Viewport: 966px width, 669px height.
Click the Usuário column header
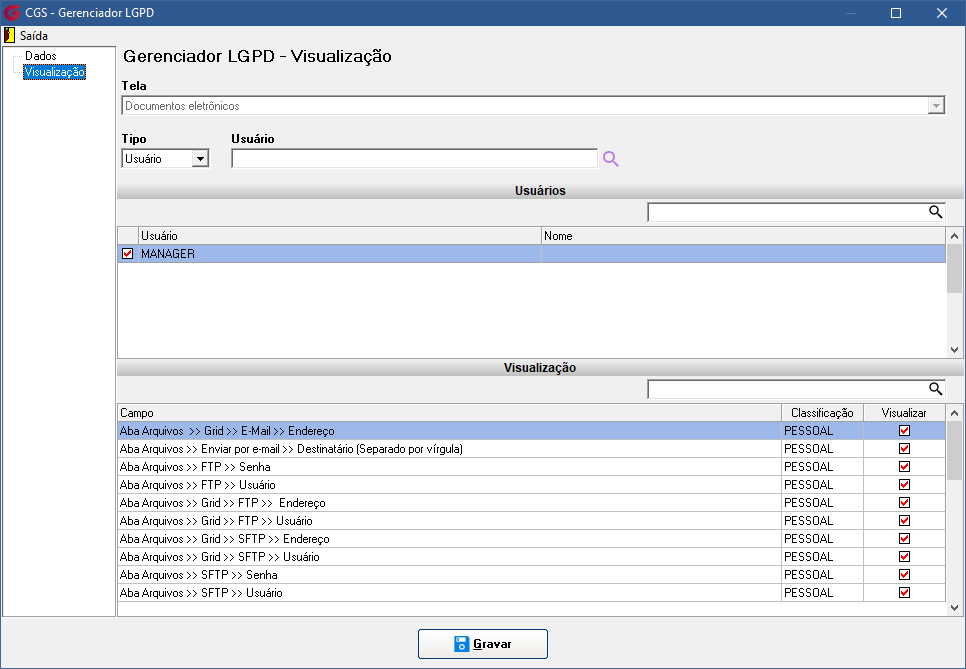339,236
